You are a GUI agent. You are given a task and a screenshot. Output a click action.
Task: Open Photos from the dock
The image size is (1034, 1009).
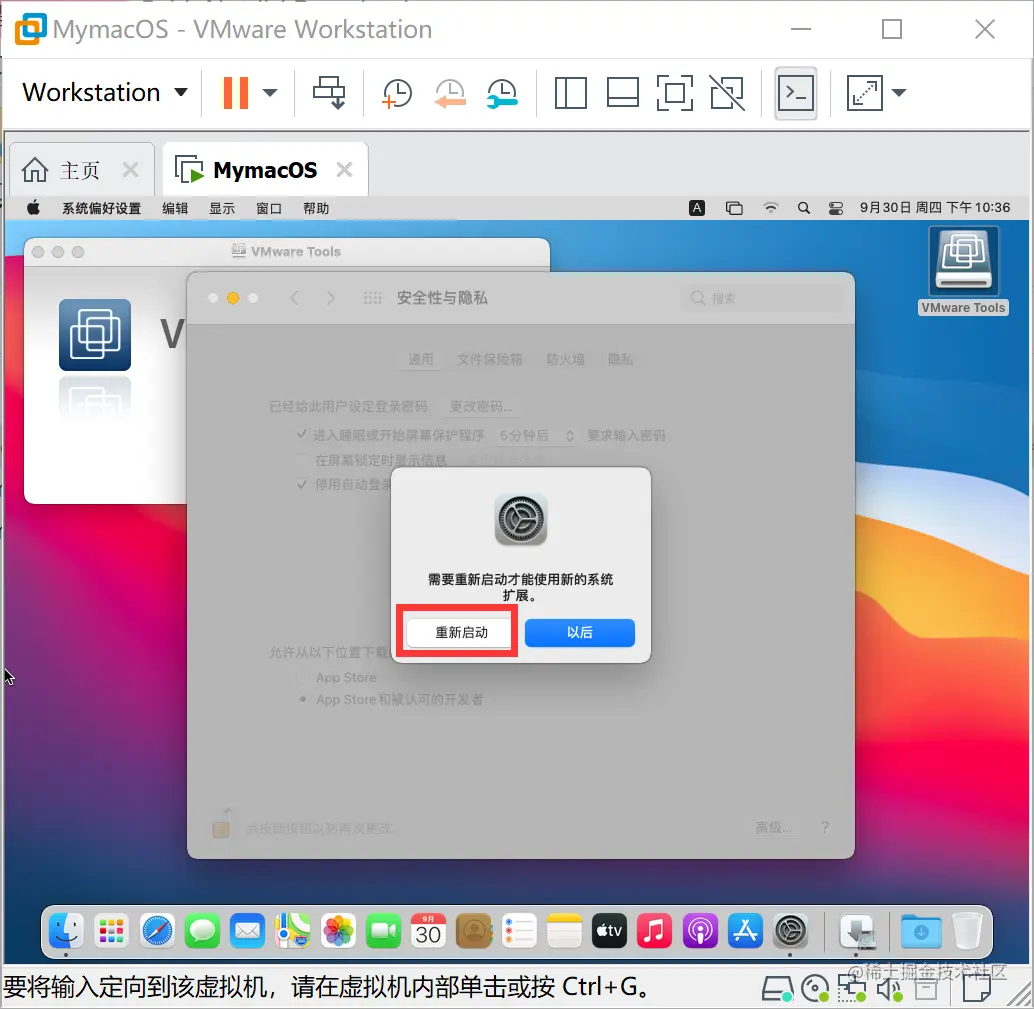pos(338,931)
